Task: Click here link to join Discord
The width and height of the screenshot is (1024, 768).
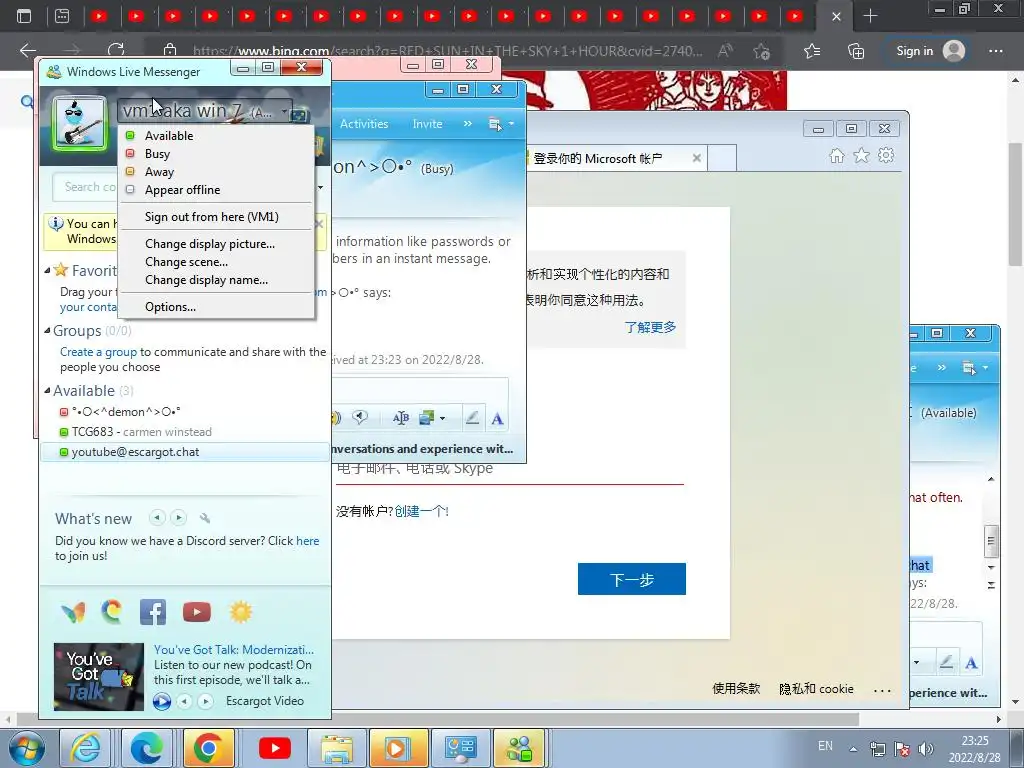Action: (x=308, y=541)
